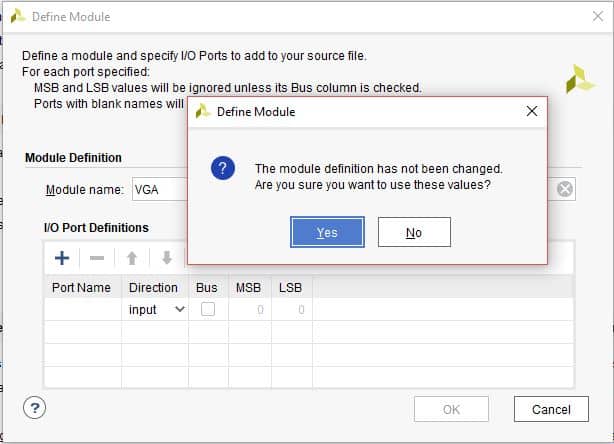Click the MSB value cell in the first row
Image resolution: width=614 pixels, height=444 pixels.
(248, 310)
